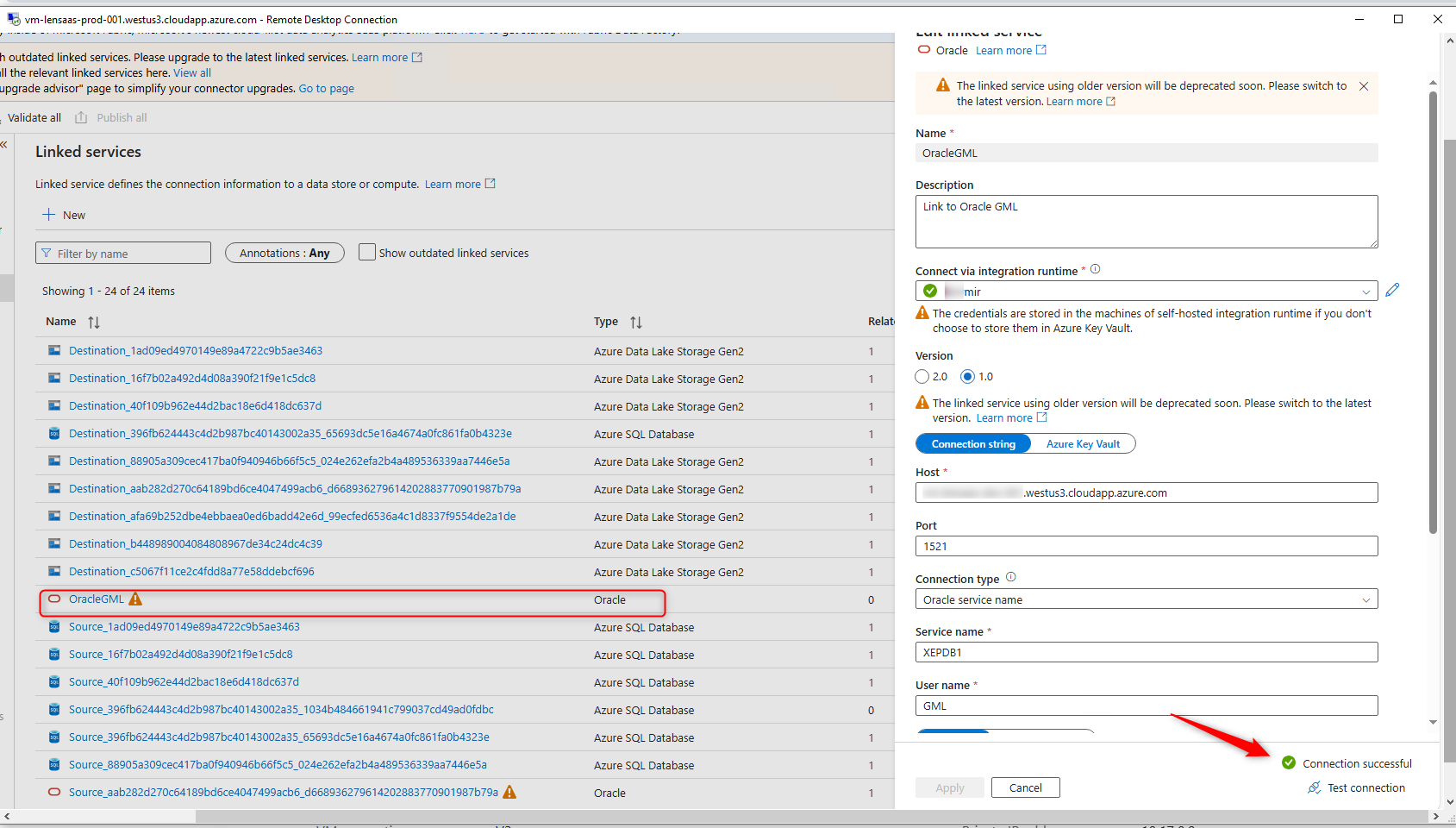
Task: Click the info icon next to Connection type
Action: coord(1011,577)
